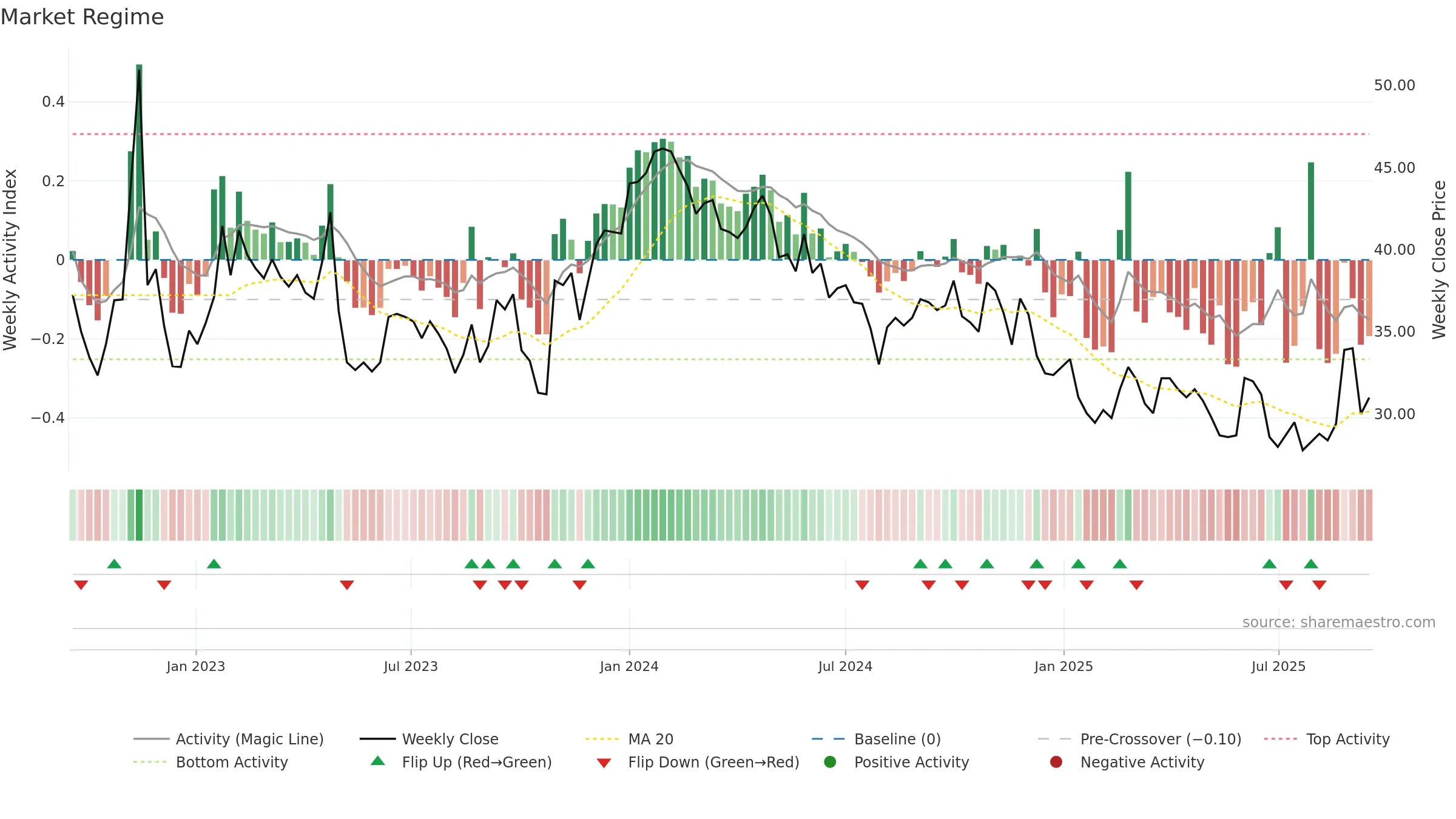Click the dark red Negative Activity circle icon

[x=1056, y=762]
